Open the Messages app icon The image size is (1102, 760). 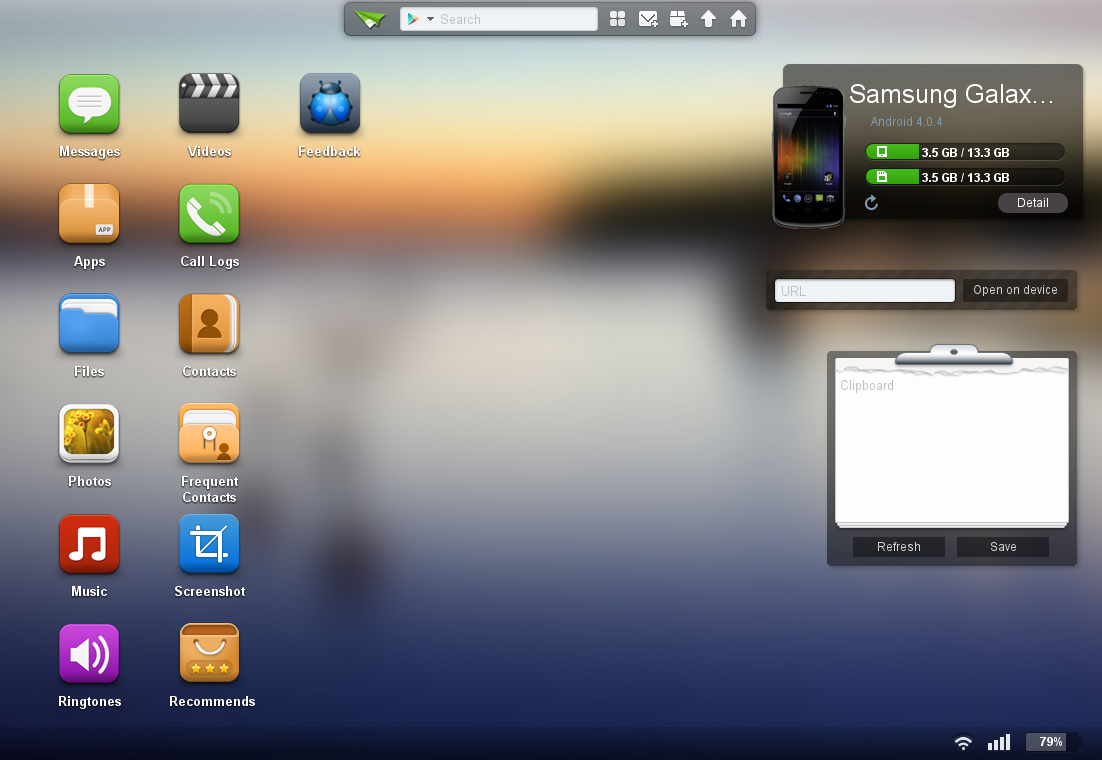point(89,103)
